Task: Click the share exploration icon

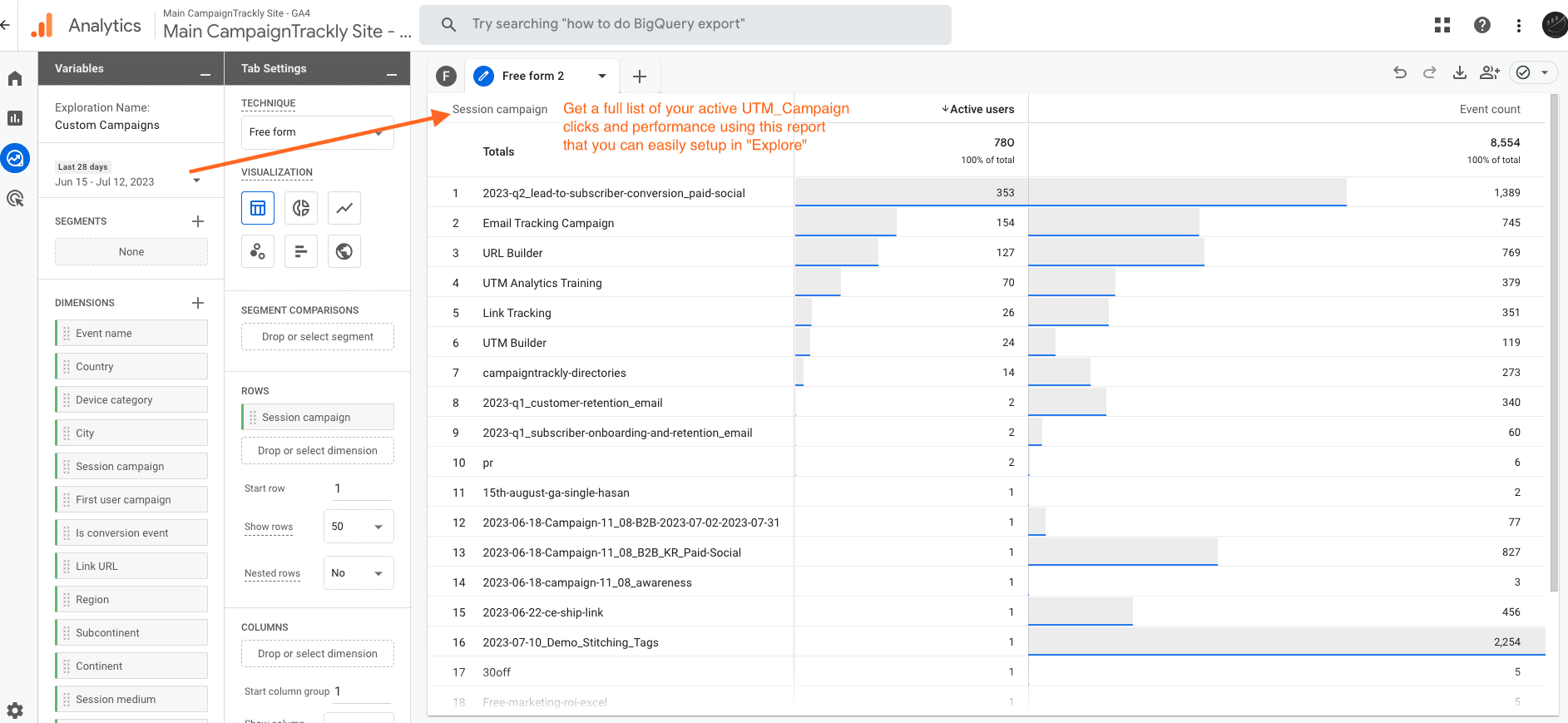Action: click(1489, 73)
